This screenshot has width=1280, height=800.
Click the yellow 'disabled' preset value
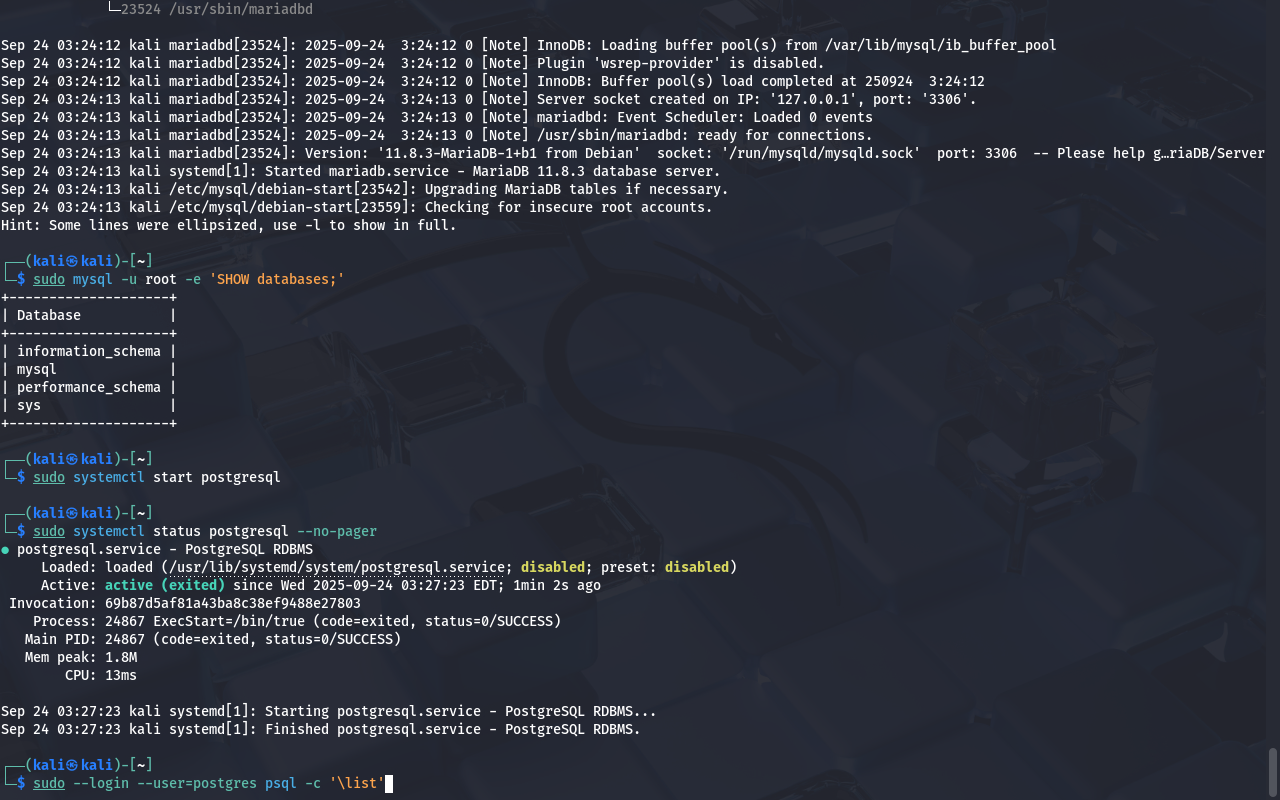[696, 567]
